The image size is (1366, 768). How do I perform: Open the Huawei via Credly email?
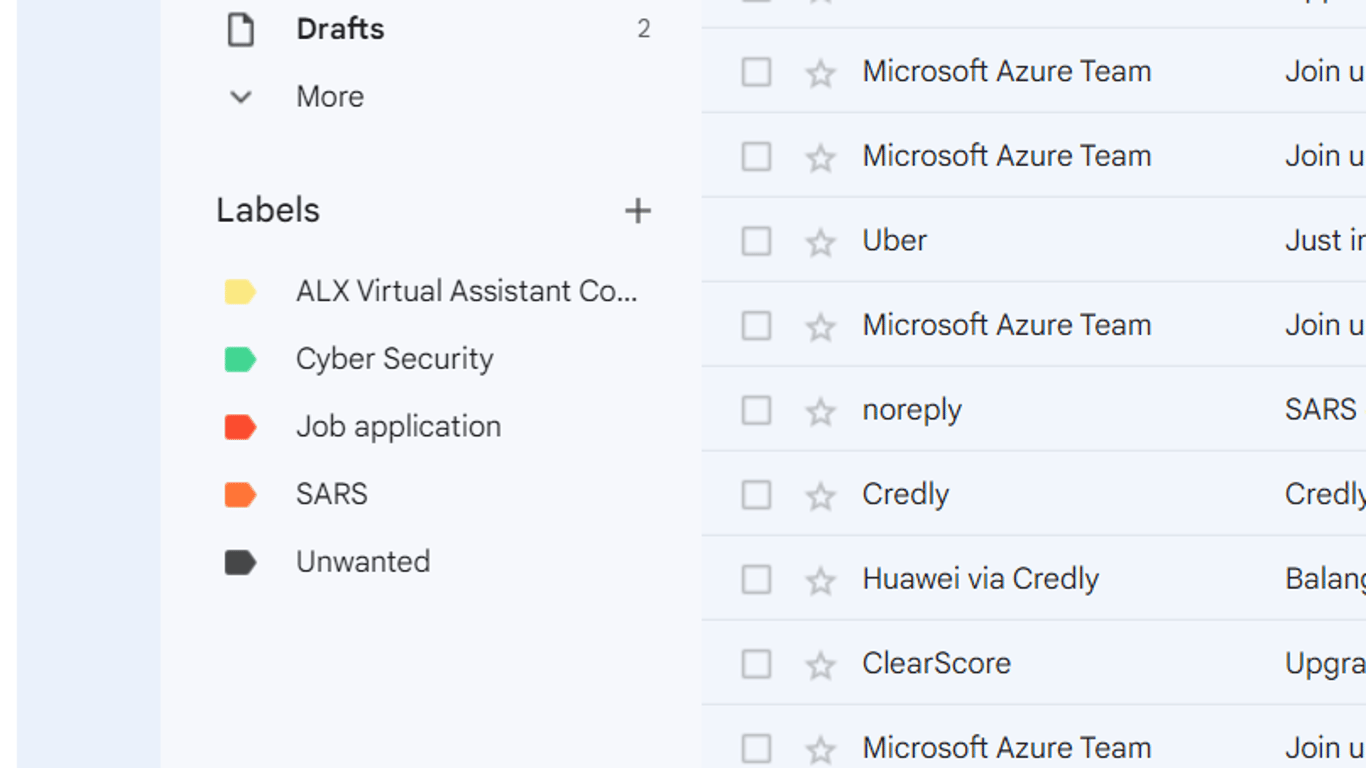pyautogui.click(x=981, y=579)
